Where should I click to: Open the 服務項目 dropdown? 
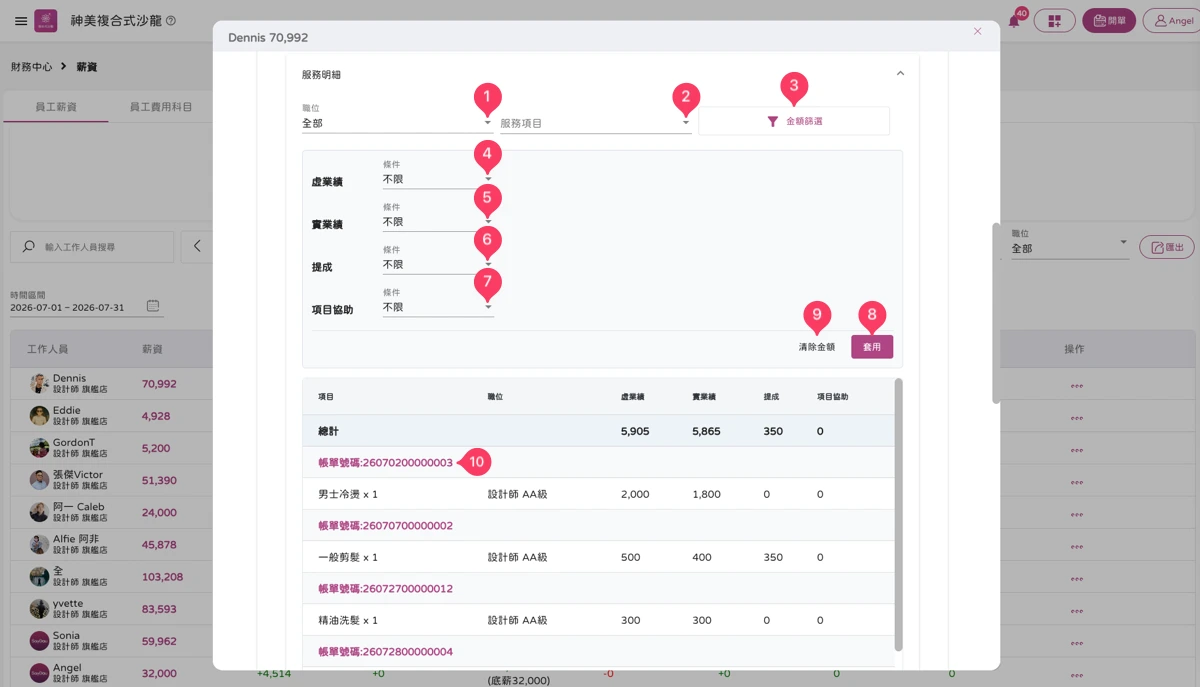[x=596, y=123]
